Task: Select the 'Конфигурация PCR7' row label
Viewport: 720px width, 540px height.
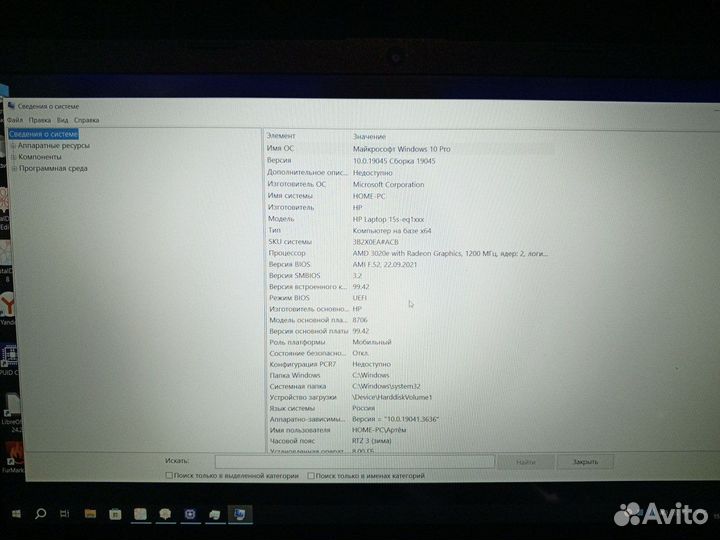Action: [x=303, y=364]
